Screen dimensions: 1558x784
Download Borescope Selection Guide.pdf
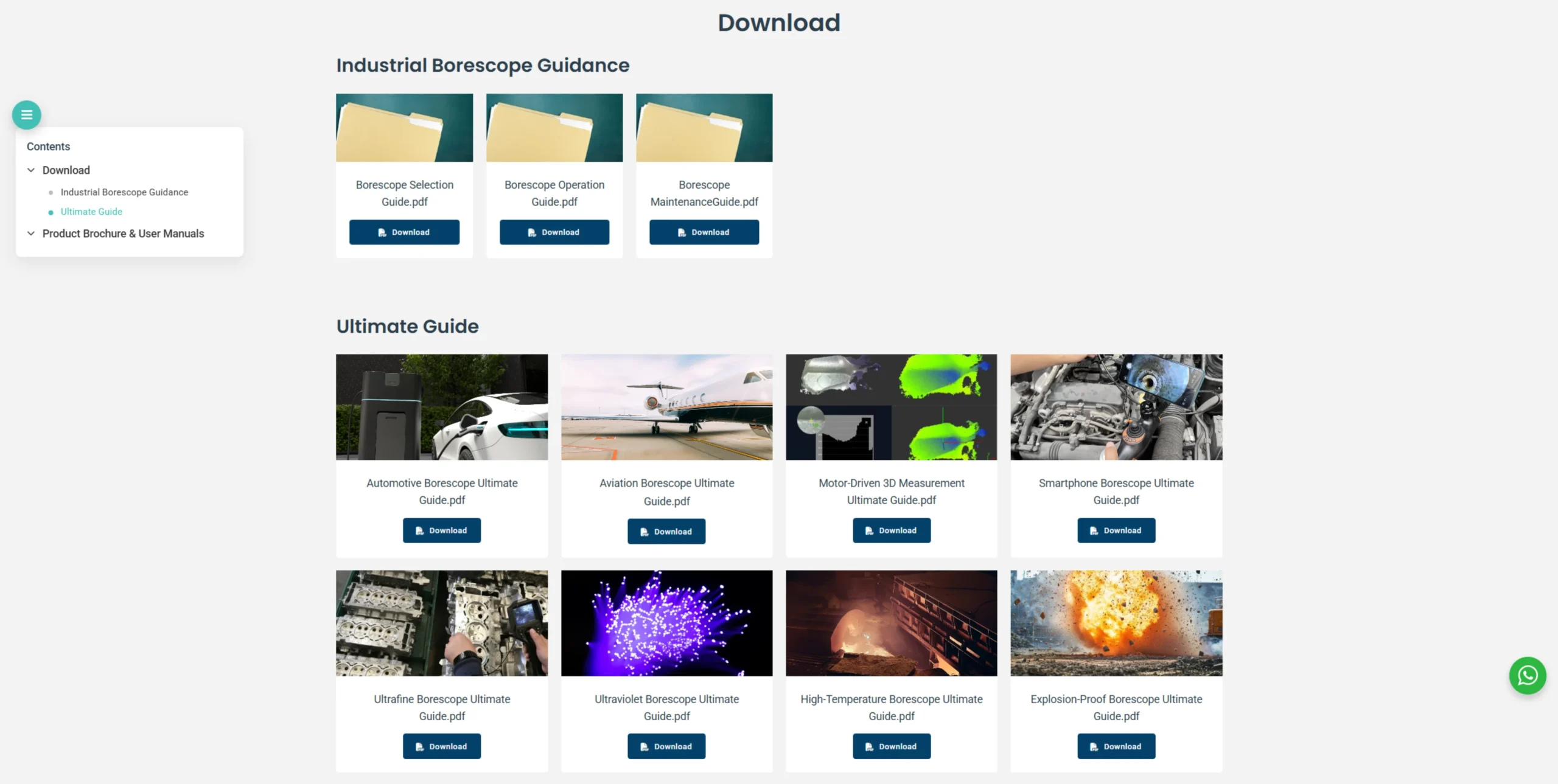click(404, 232)
